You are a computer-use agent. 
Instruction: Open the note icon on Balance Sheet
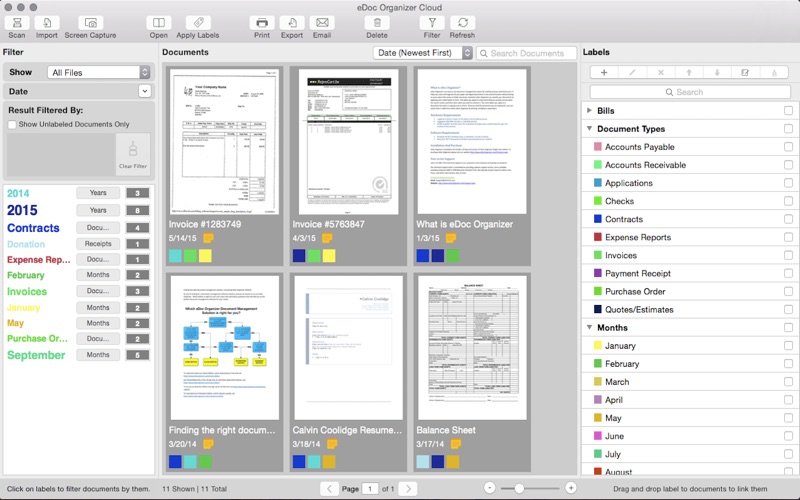(x=455, y=444)
